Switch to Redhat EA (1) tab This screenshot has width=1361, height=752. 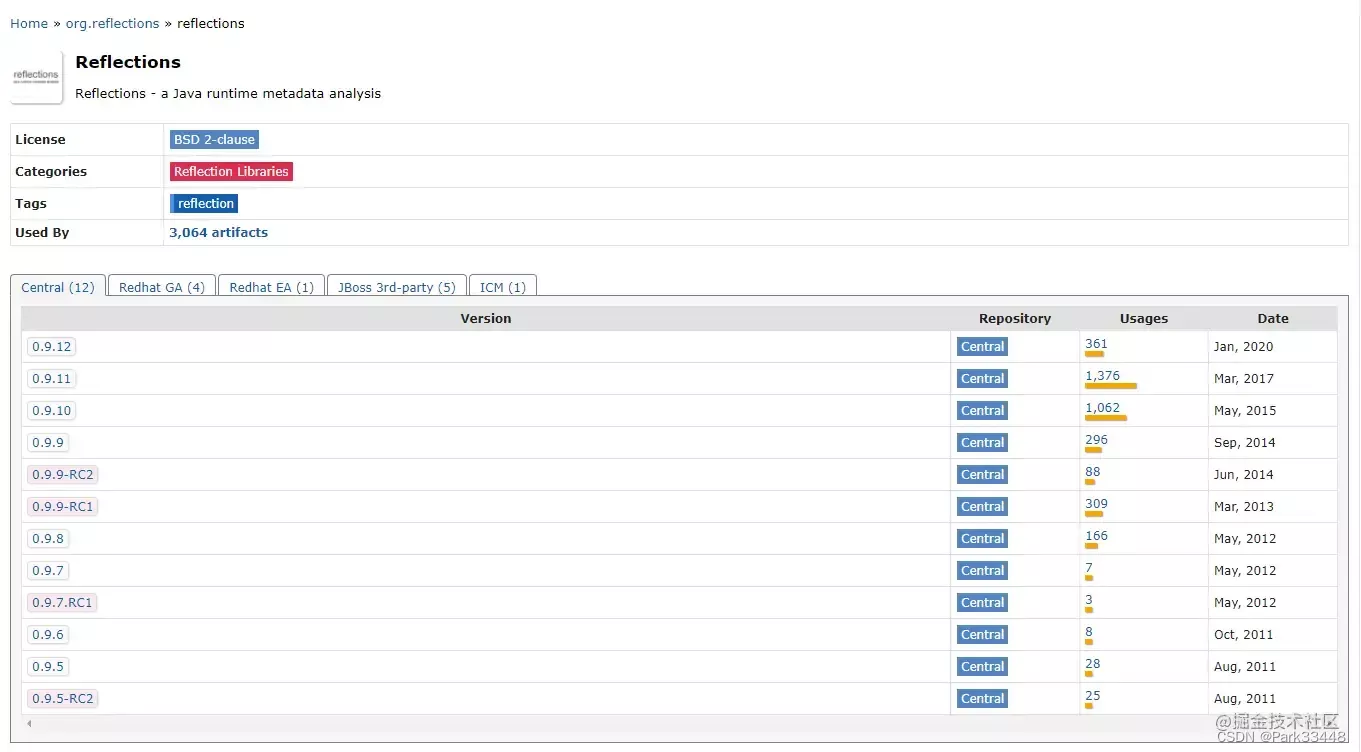pos(271,287)
